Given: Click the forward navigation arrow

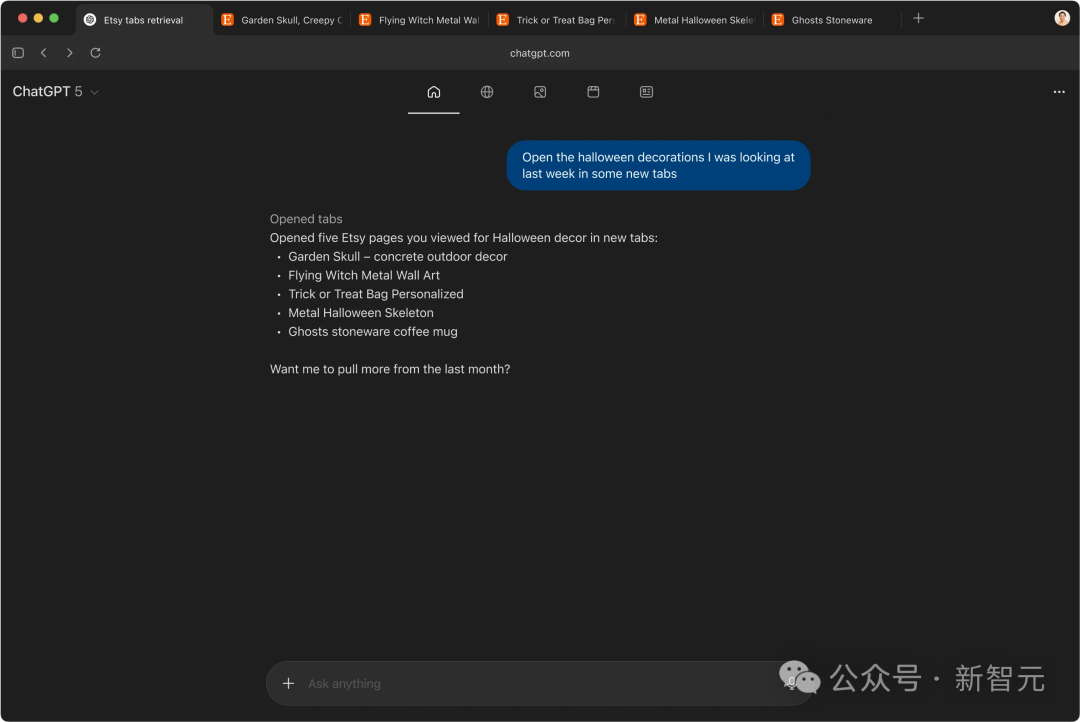Looking at the screenshot, I should (69, 52).
